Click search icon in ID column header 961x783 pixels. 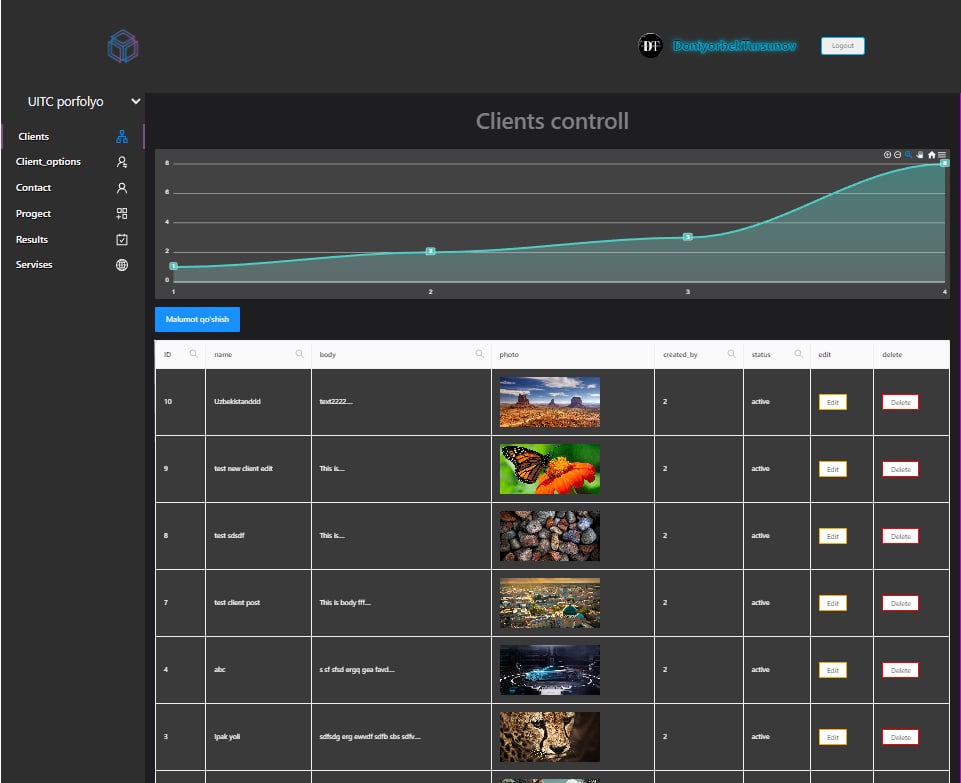point(194,354)
